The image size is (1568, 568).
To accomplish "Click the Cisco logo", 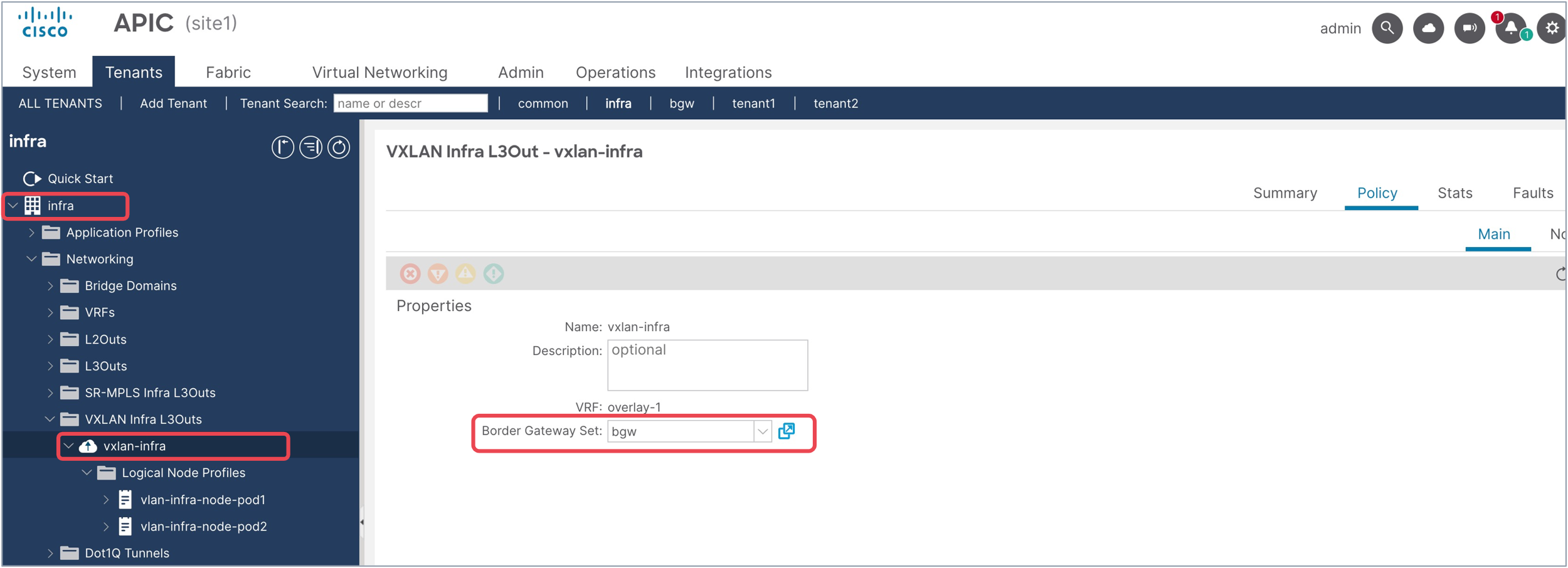I will 45,23.
